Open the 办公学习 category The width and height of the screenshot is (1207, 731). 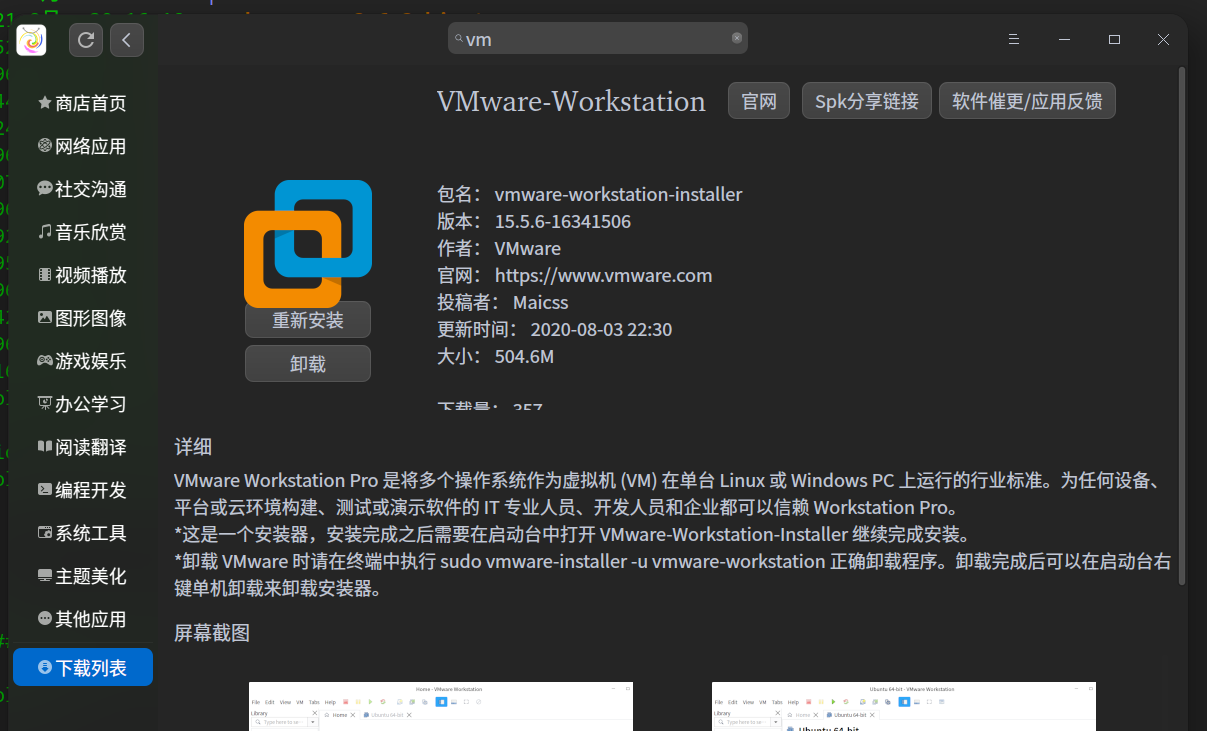point(82,404)
